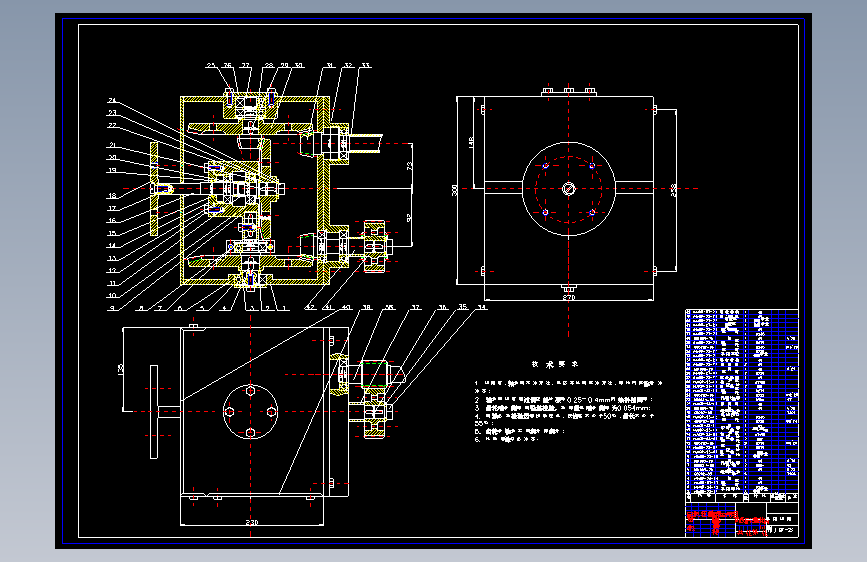Pick the 148 dimension in side view
Screen dimensions: 867x562
(471, 142)
